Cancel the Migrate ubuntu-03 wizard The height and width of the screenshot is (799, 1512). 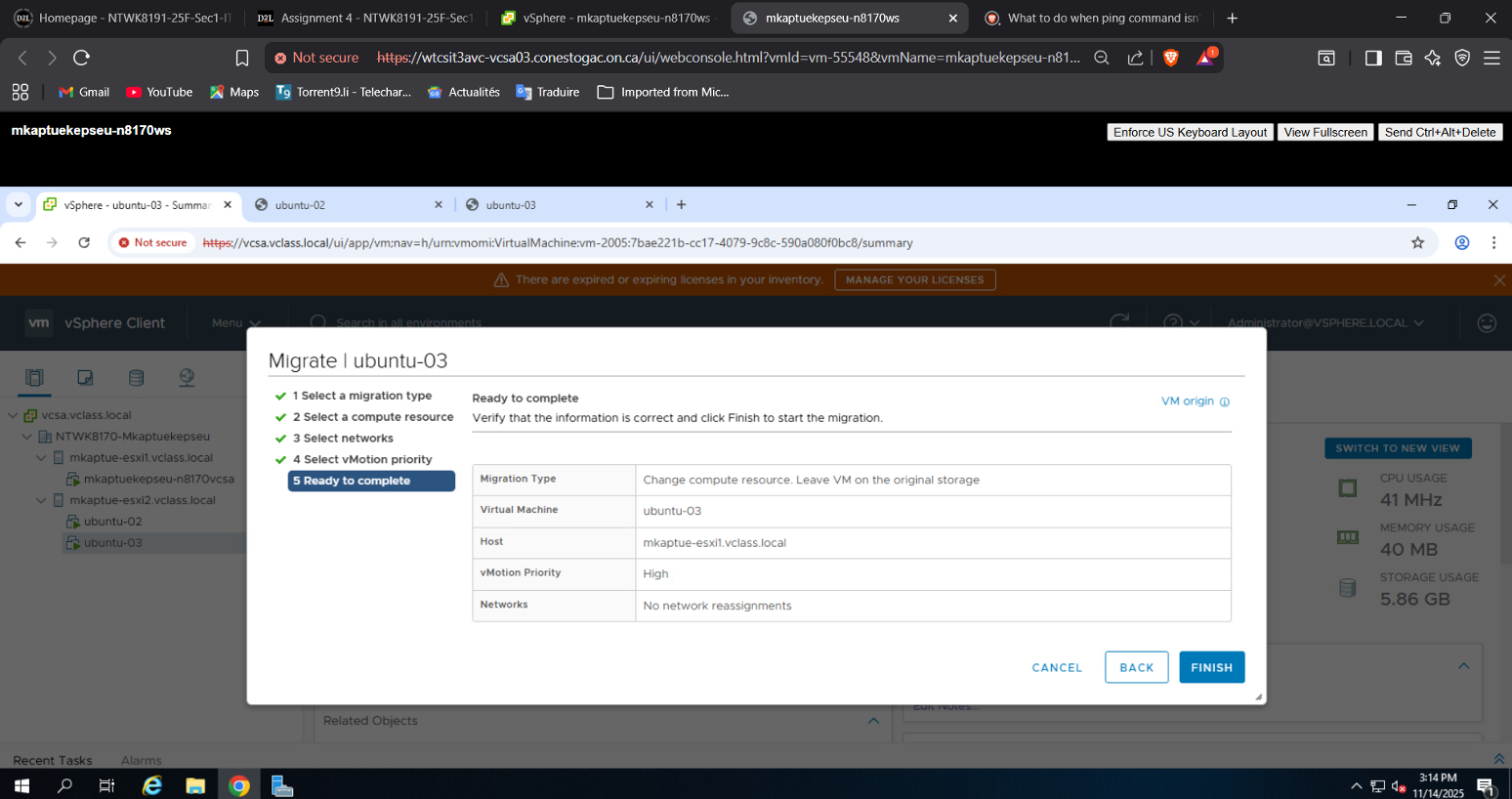(x=1057, y=667)
